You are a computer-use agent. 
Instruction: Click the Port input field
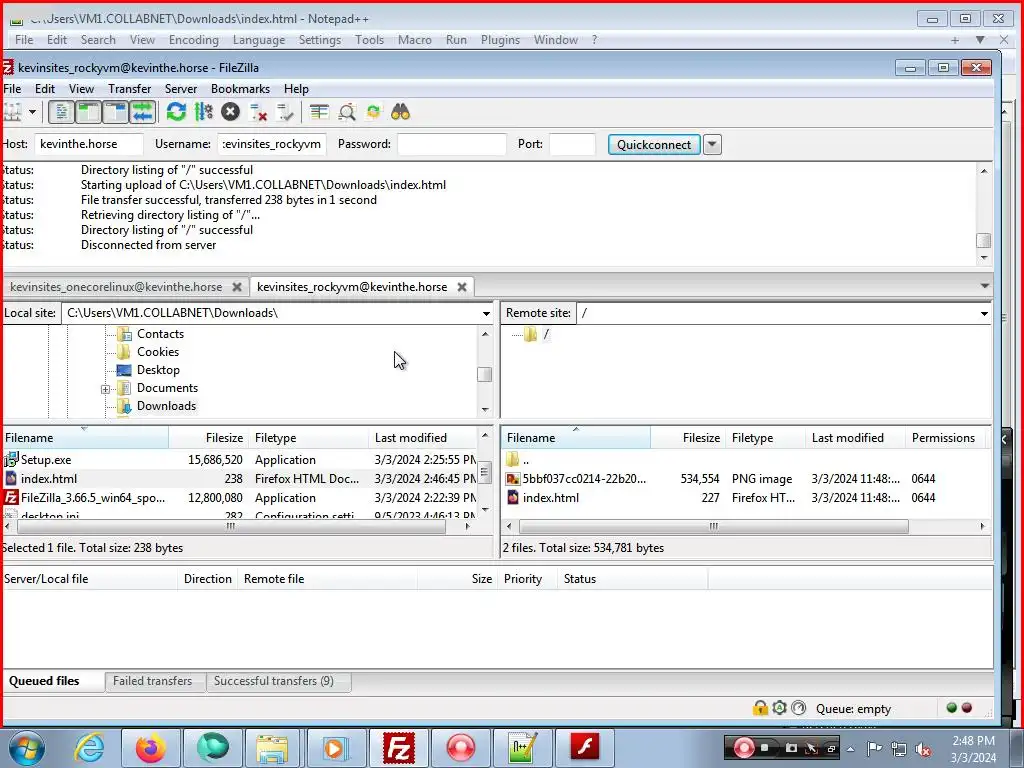click(572, 144)
